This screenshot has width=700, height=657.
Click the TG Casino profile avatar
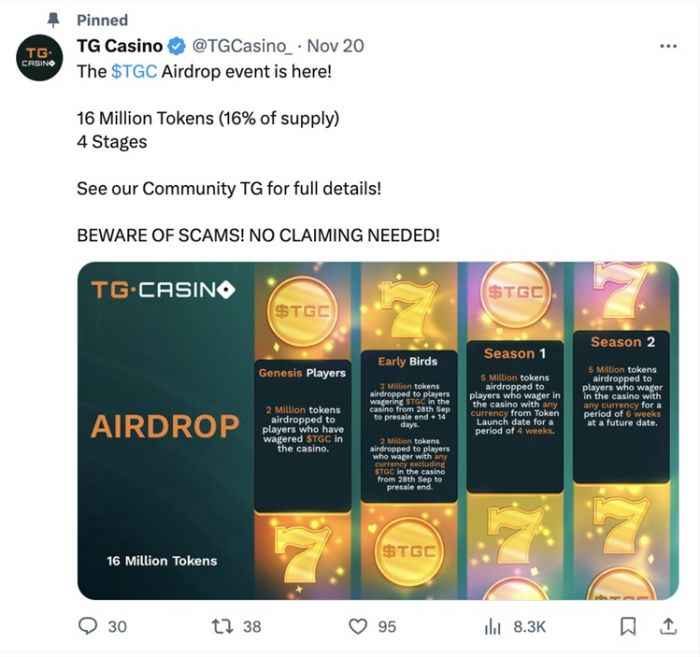pos(39,58)
